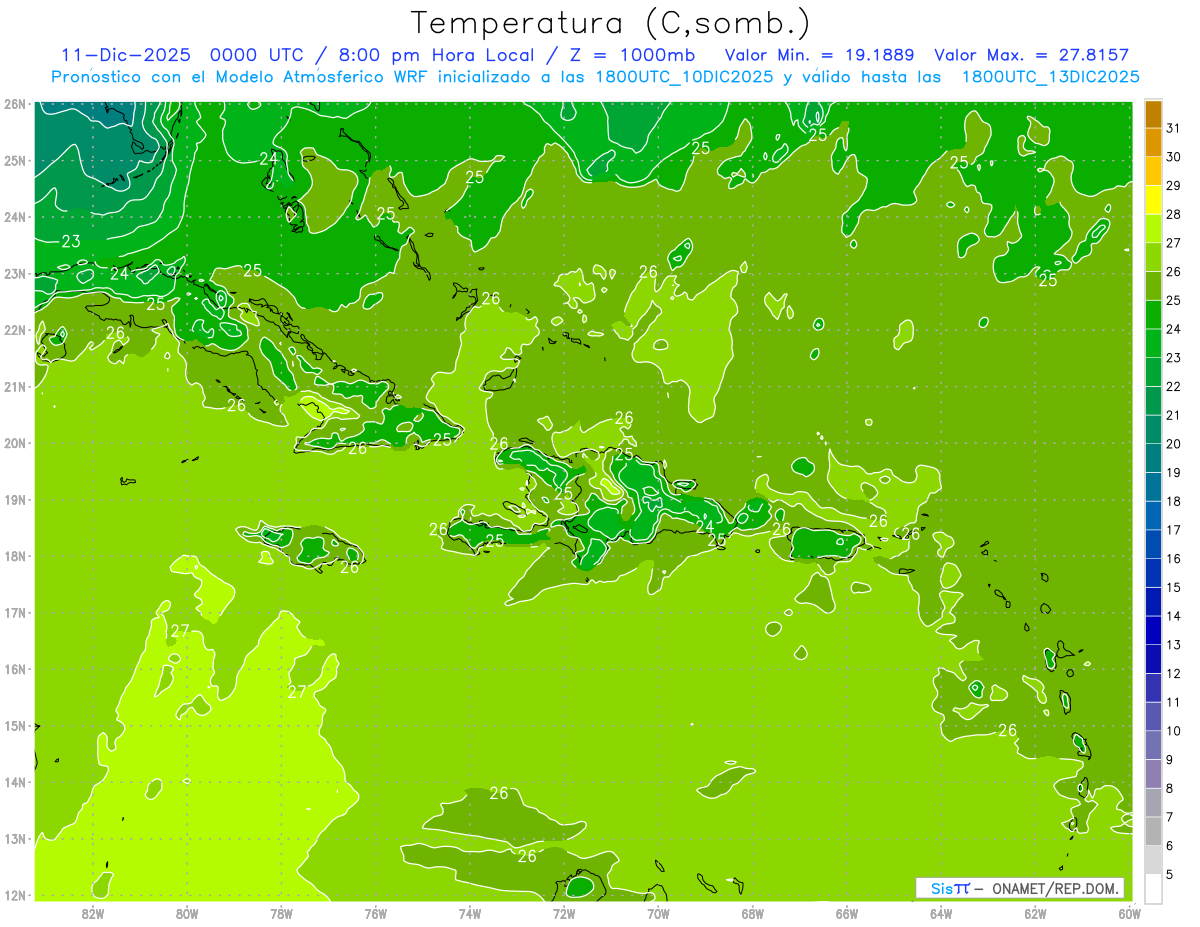Select the "1800UTC_13DIC2025" valid-until timestamp
The image size is (1200, 927).
point(1051,77)
